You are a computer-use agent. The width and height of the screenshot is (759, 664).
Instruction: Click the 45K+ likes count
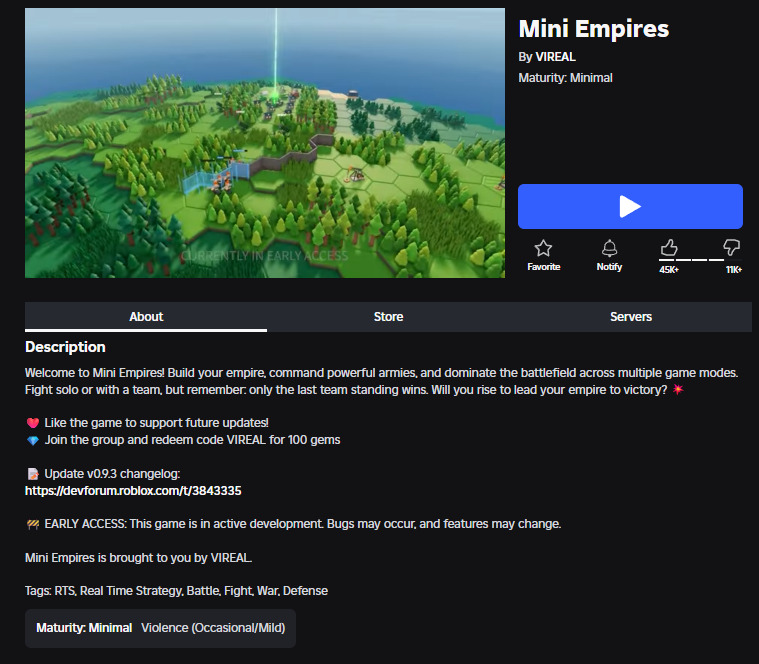[669, 270]
